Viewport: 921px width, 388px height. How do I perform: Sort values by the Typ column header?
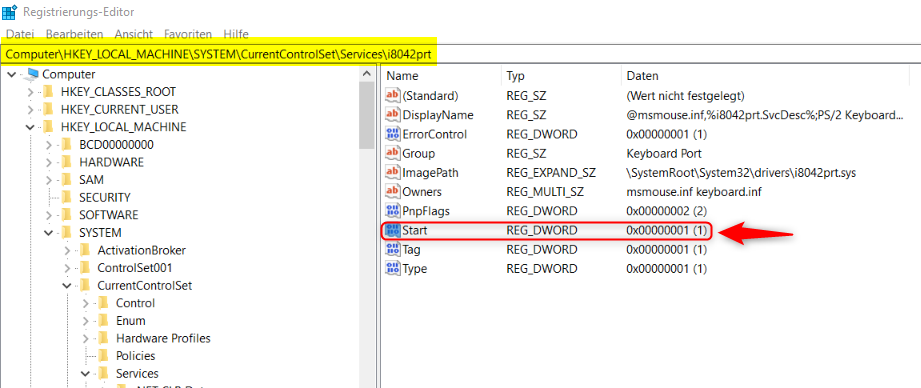561,76
